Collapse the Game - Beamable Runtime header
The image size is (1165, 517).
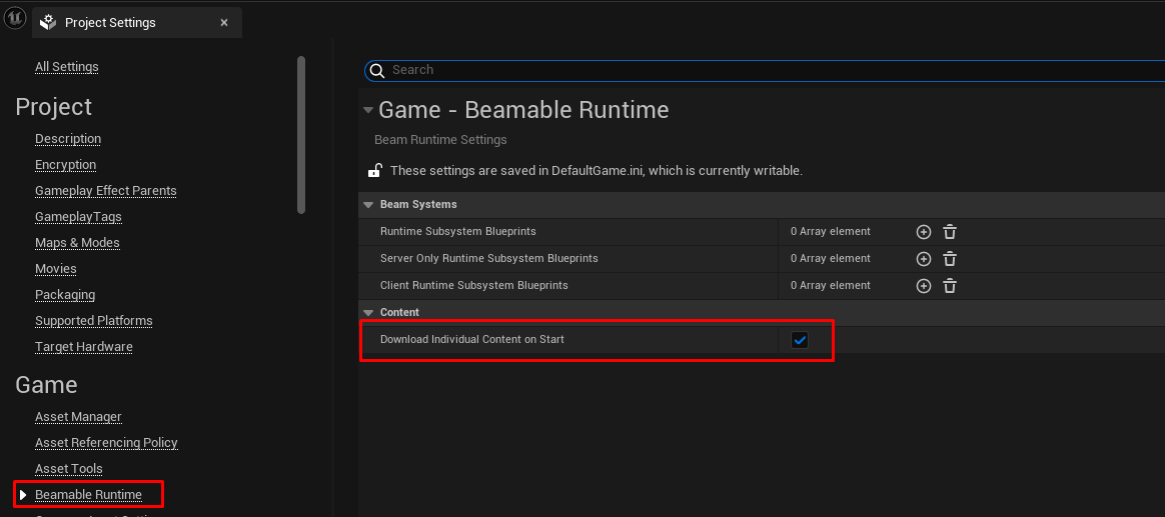coord(368,110)
